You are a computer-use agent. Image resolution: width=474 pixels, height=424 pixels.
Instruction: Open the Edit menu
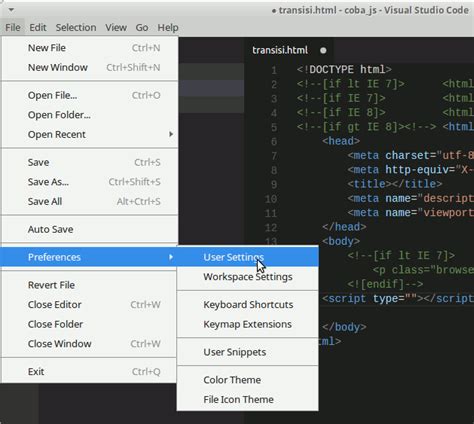[38, 27]
